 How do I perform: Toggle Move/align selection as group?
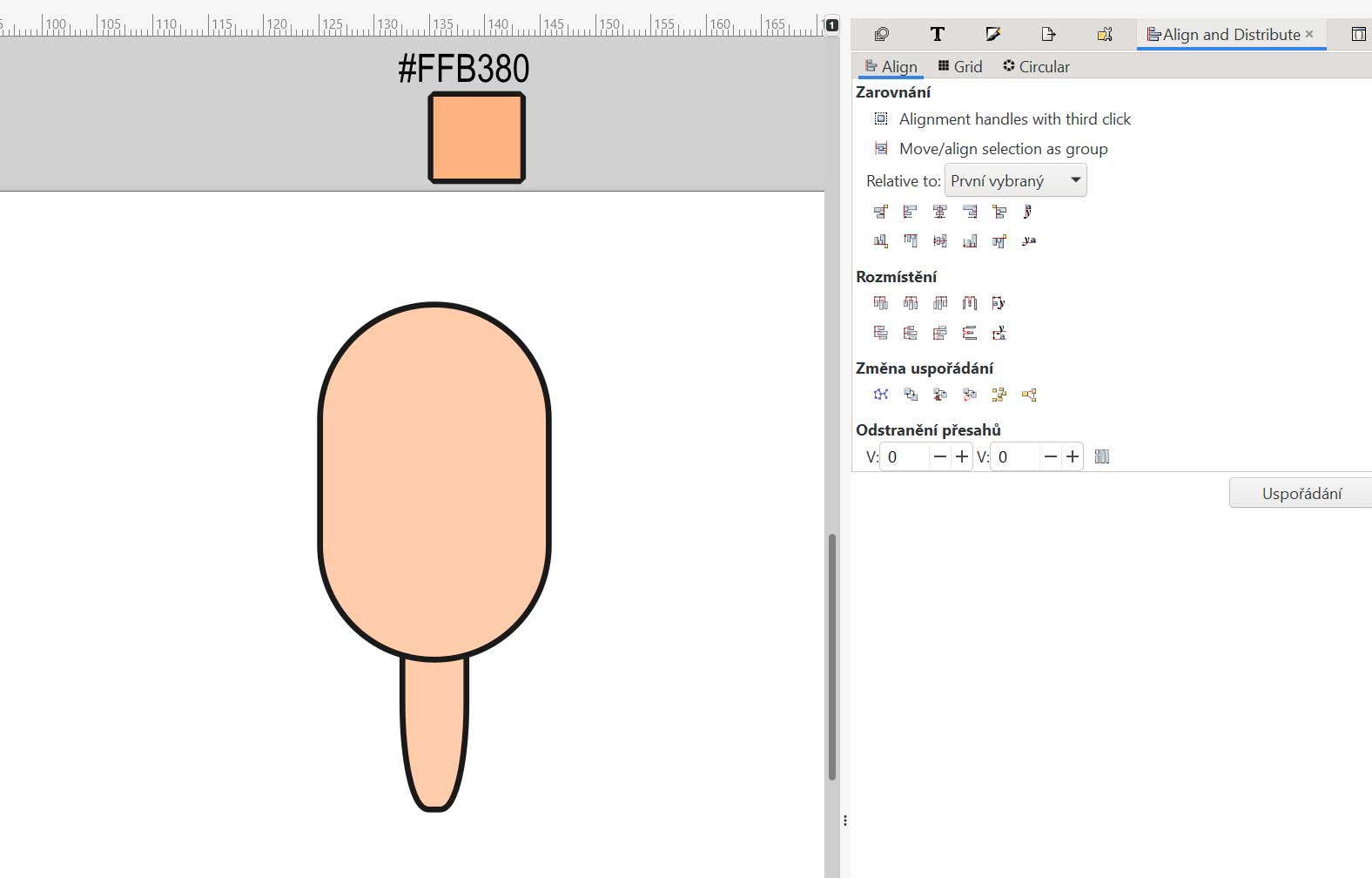point(881,149)
